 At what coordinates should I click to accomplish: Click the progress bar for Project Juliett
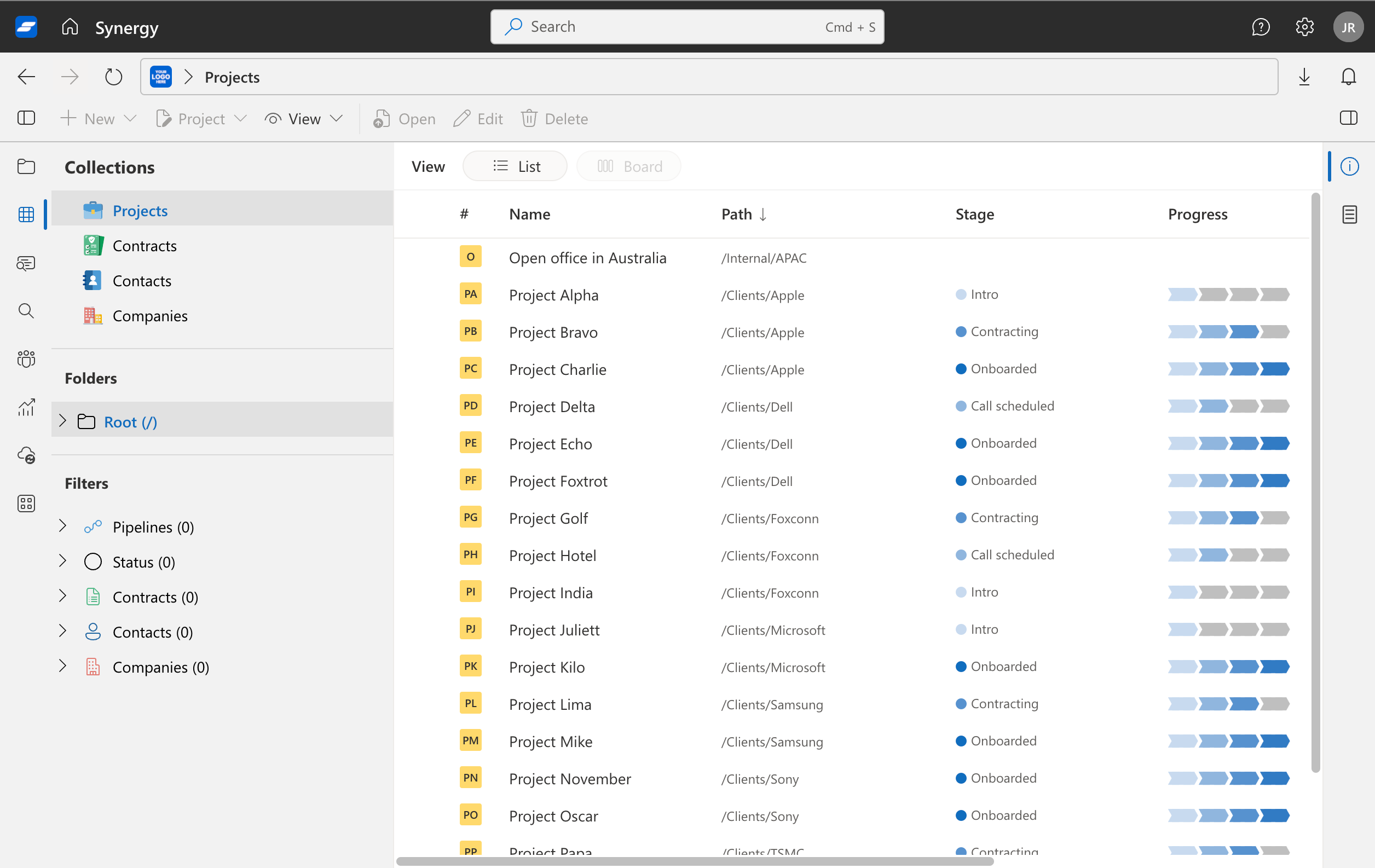[1228, 629]
